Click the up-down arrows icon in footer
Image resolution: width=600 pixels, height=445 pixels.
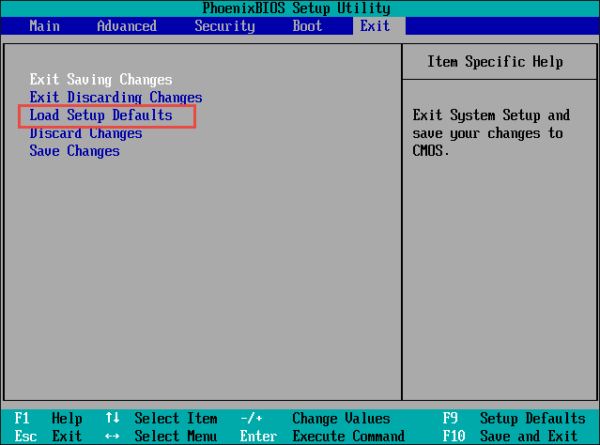[113, 419]
